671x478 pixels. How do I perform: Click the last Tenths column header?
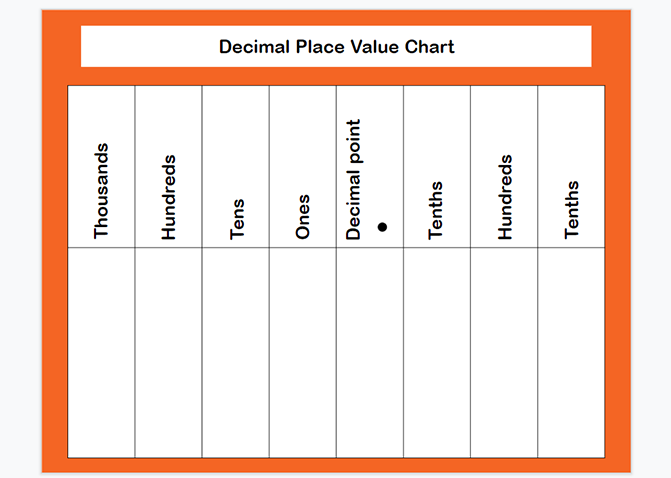click(572, 209)
